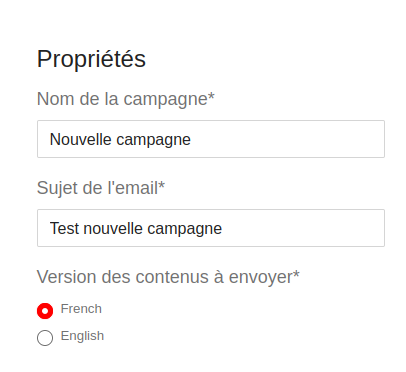Click the word "Test" in email subject field
The height and width of the screenshot is (372, 406).
(x=64, y=228)
